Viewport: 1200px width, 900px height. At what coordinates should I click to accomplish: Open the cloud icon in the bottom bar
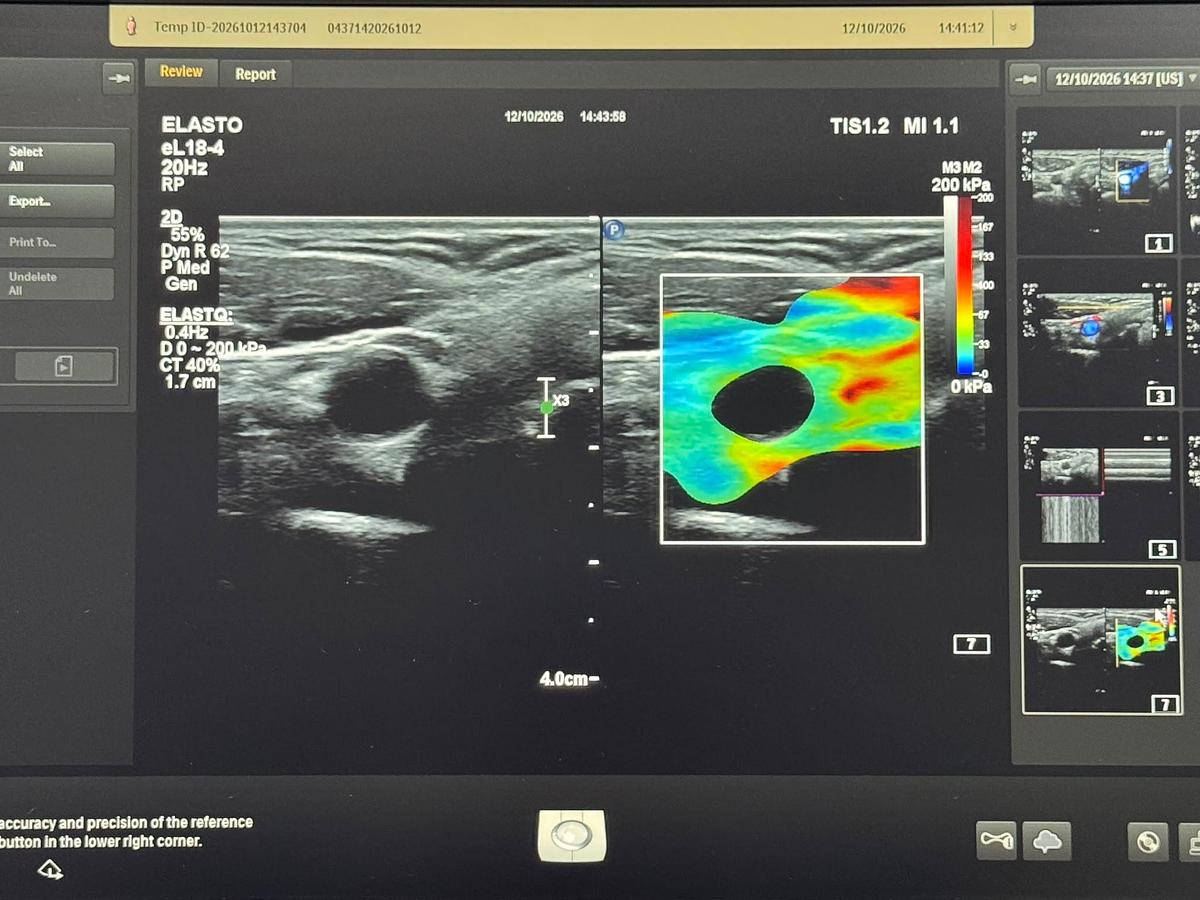pos(1047,842)
